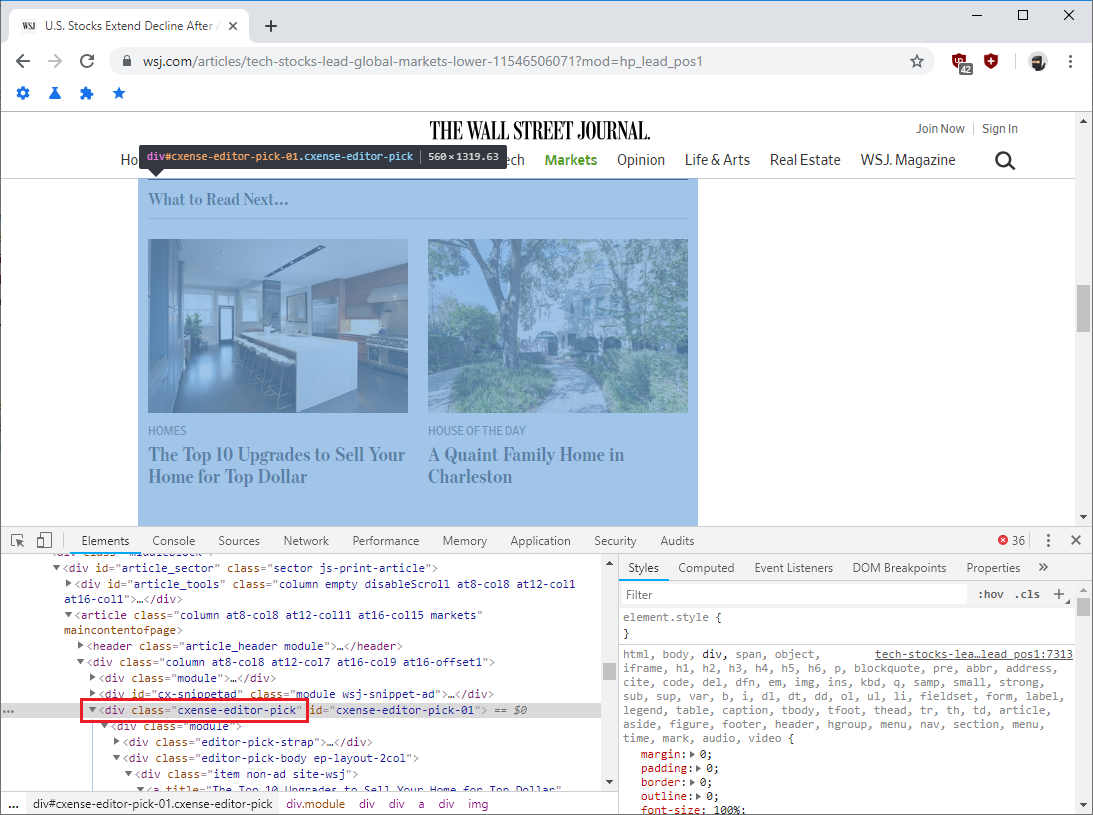Screen dimensions: 1093x815
Task: Open the Security tab
Action: pos(615,541)
